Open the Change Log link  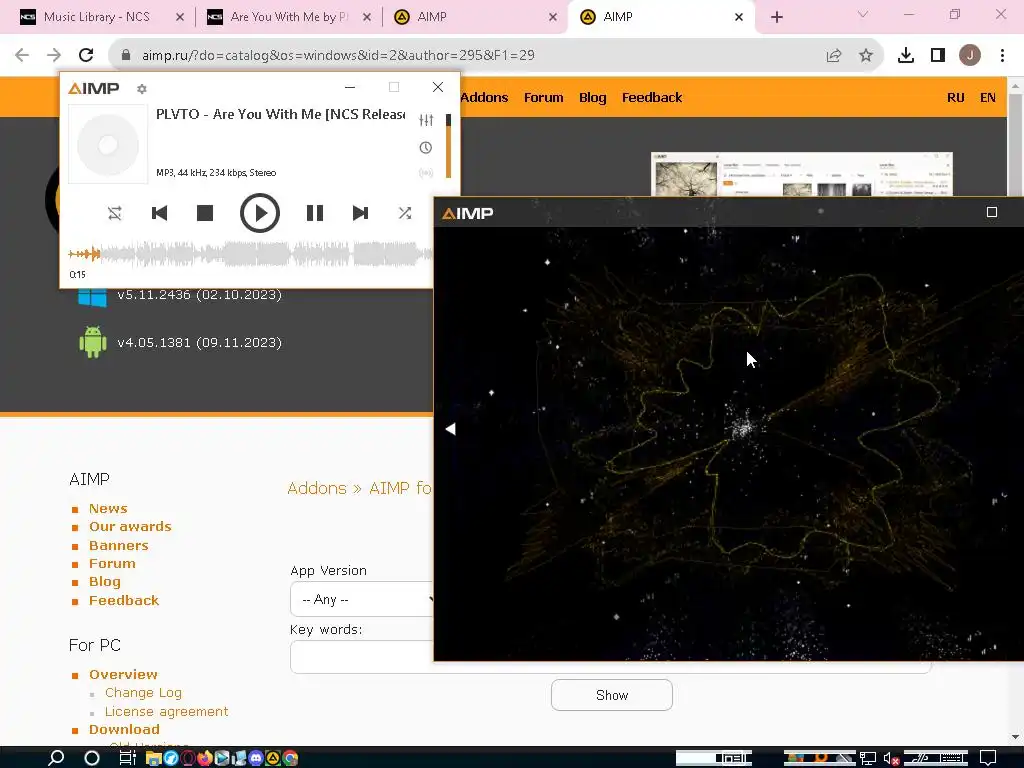click(143, 693)
